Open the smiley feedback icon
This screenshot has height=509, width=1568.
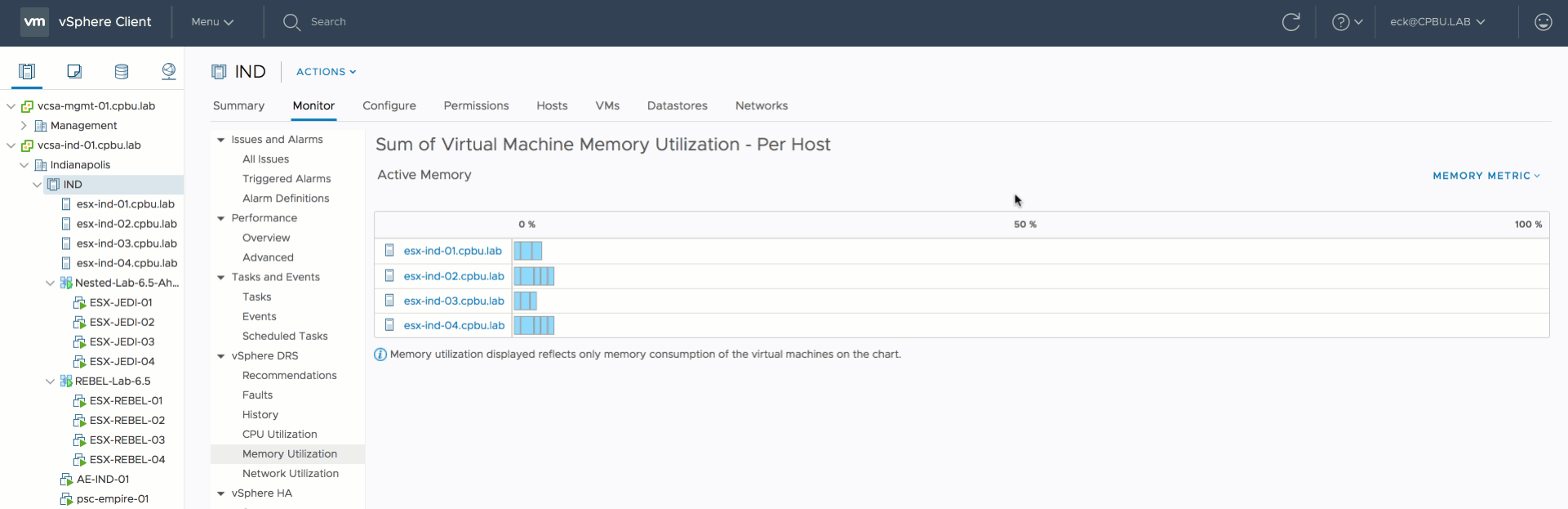[1543, 22]
